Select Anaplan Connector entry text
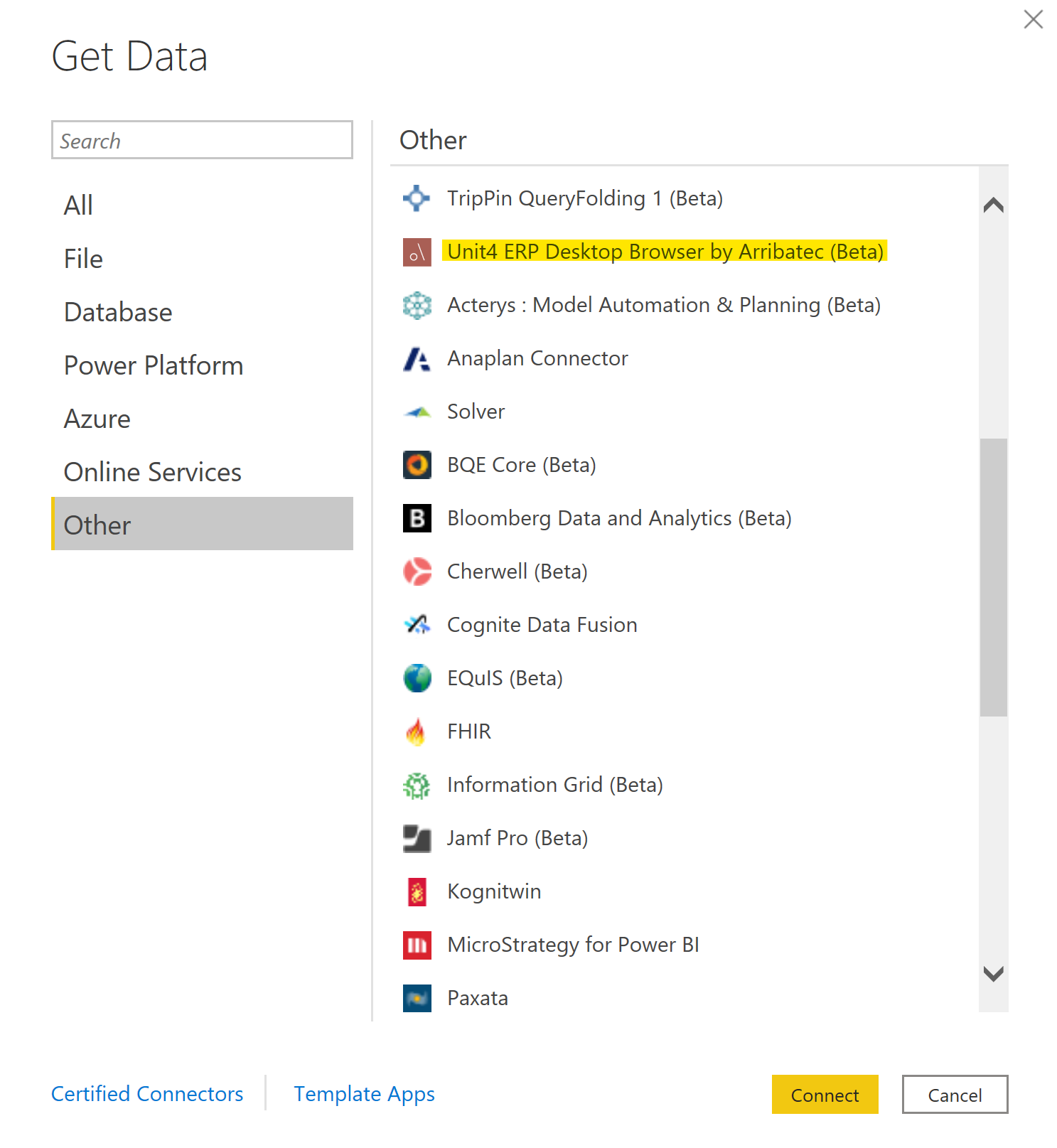Screen dimensions: 1057x1148 click(x=537, y=358)
